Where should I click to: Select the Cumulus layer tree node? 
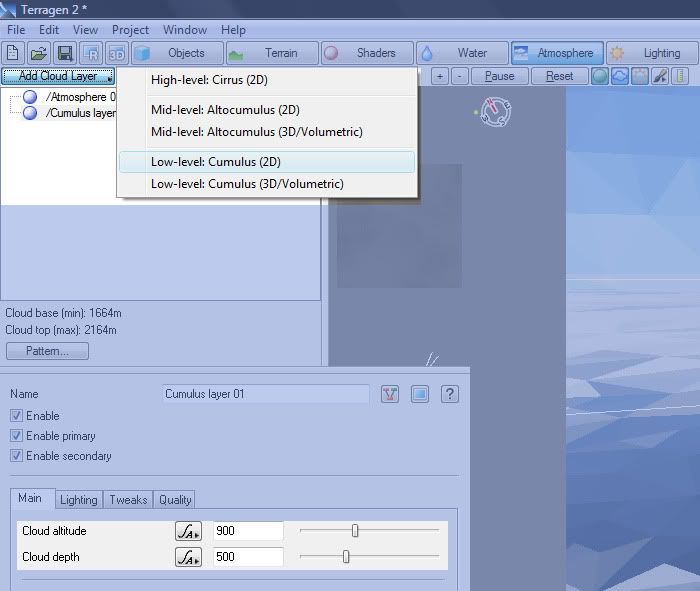(x=80, y=113)
